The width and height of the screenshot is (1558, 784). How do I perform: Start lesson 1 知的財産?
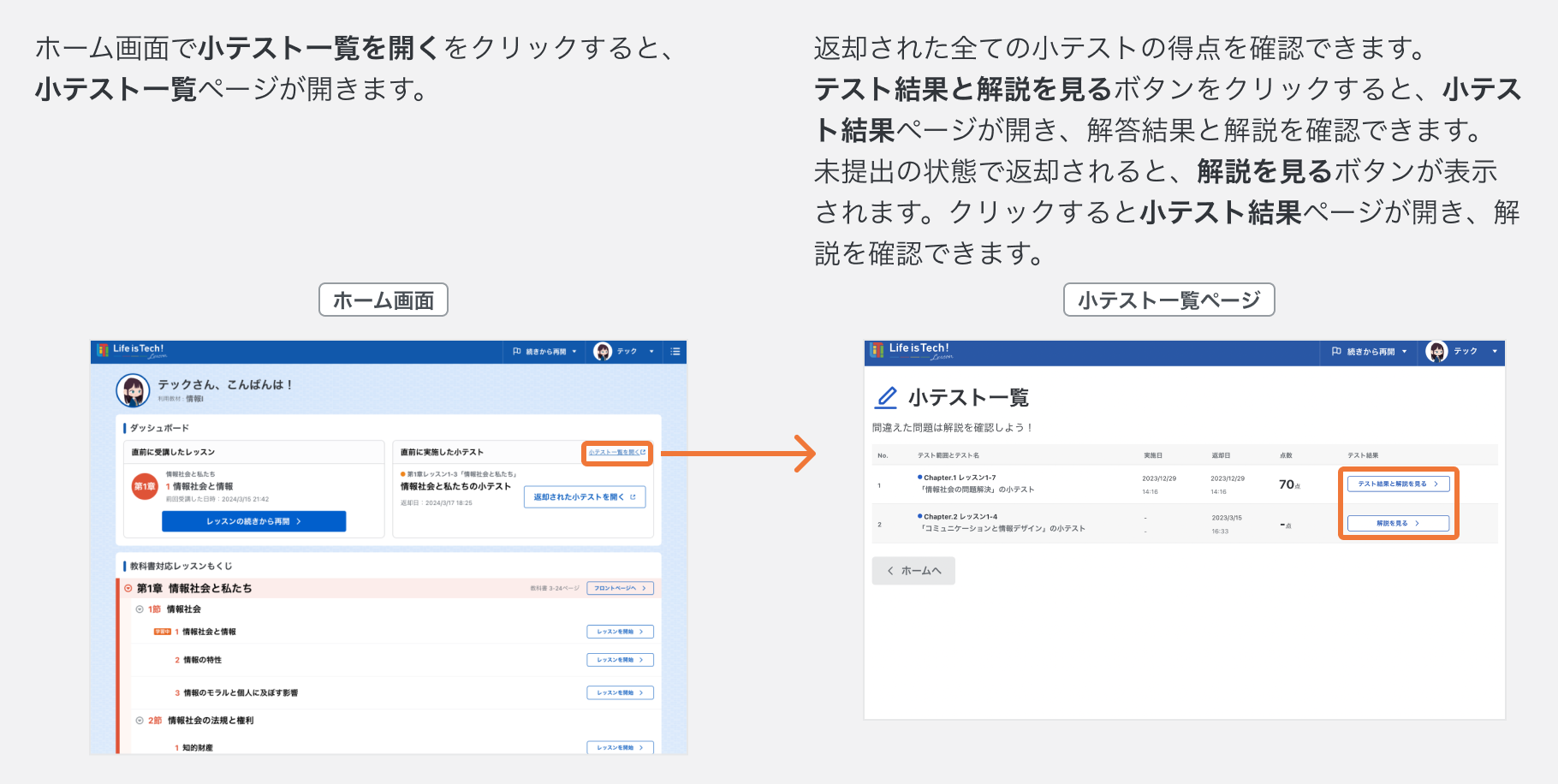621,747
